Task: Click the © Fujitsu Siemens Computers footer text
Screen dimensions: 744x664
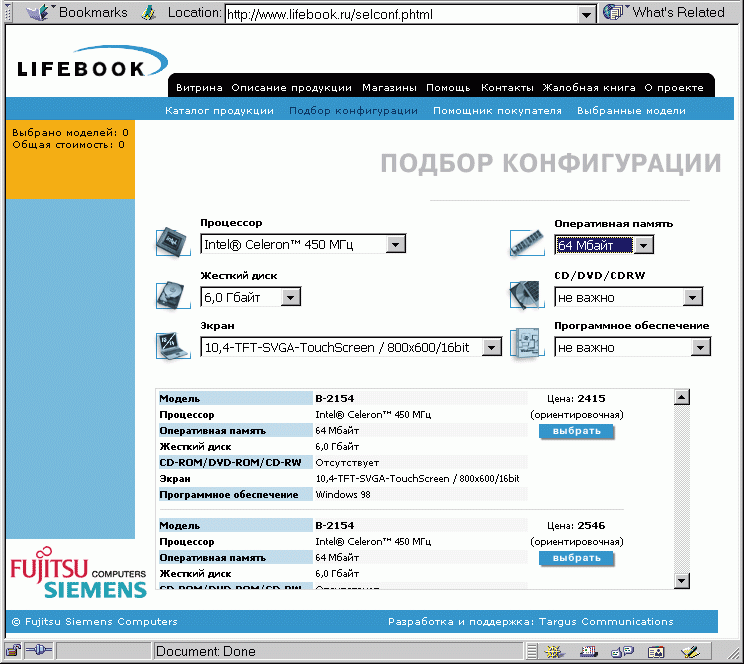Action: coord(94,622)
